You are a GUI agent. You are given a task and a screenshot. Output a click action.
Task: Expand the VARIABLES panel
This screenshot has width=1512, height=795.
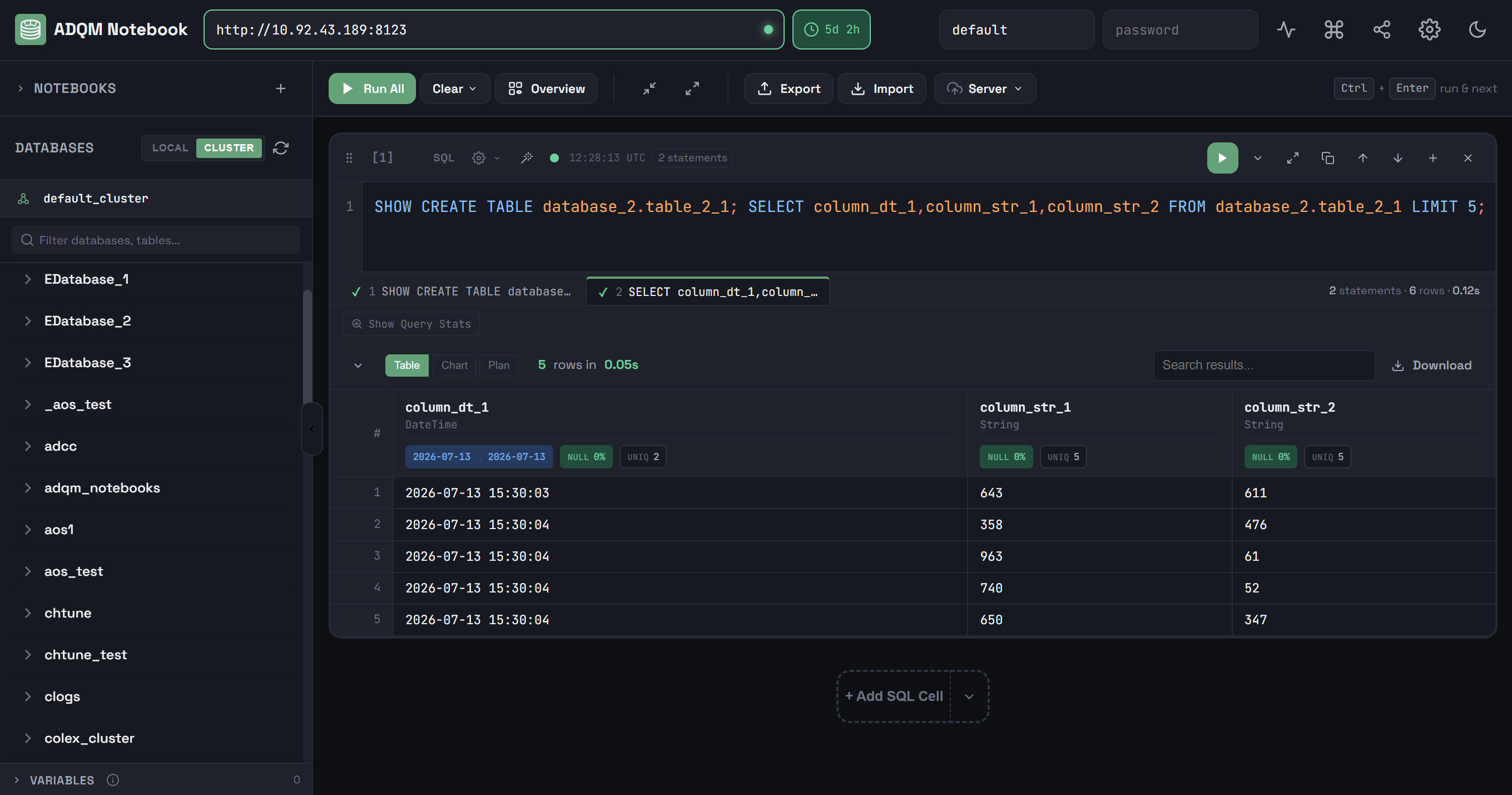coord(17,780)
